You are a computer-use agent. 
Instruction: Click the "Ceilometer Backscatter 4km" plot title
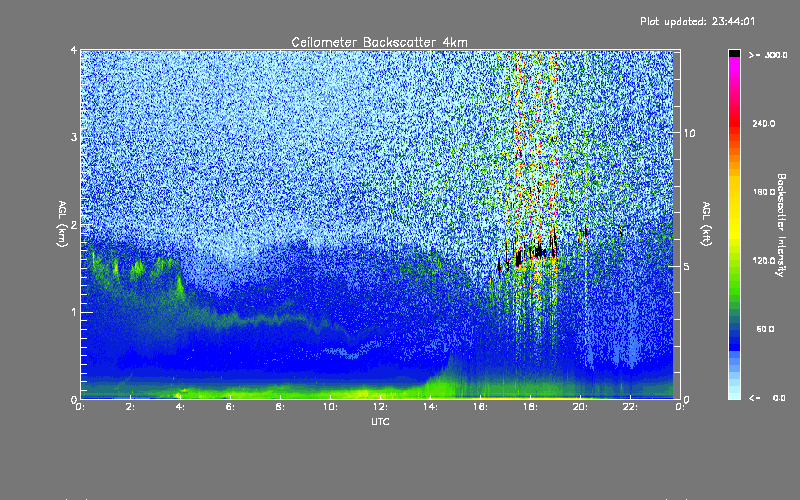[379, 42]
